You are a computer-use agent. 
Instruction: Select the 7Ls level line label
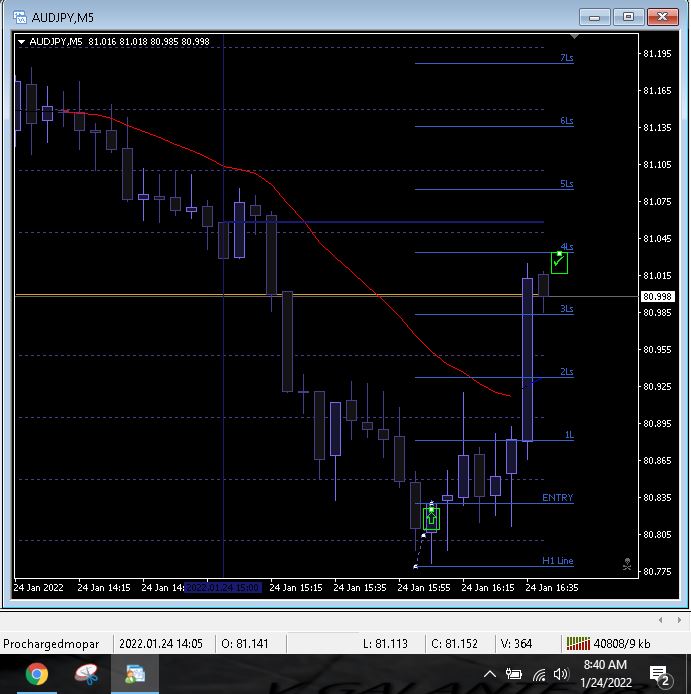[x=567, y=58]
